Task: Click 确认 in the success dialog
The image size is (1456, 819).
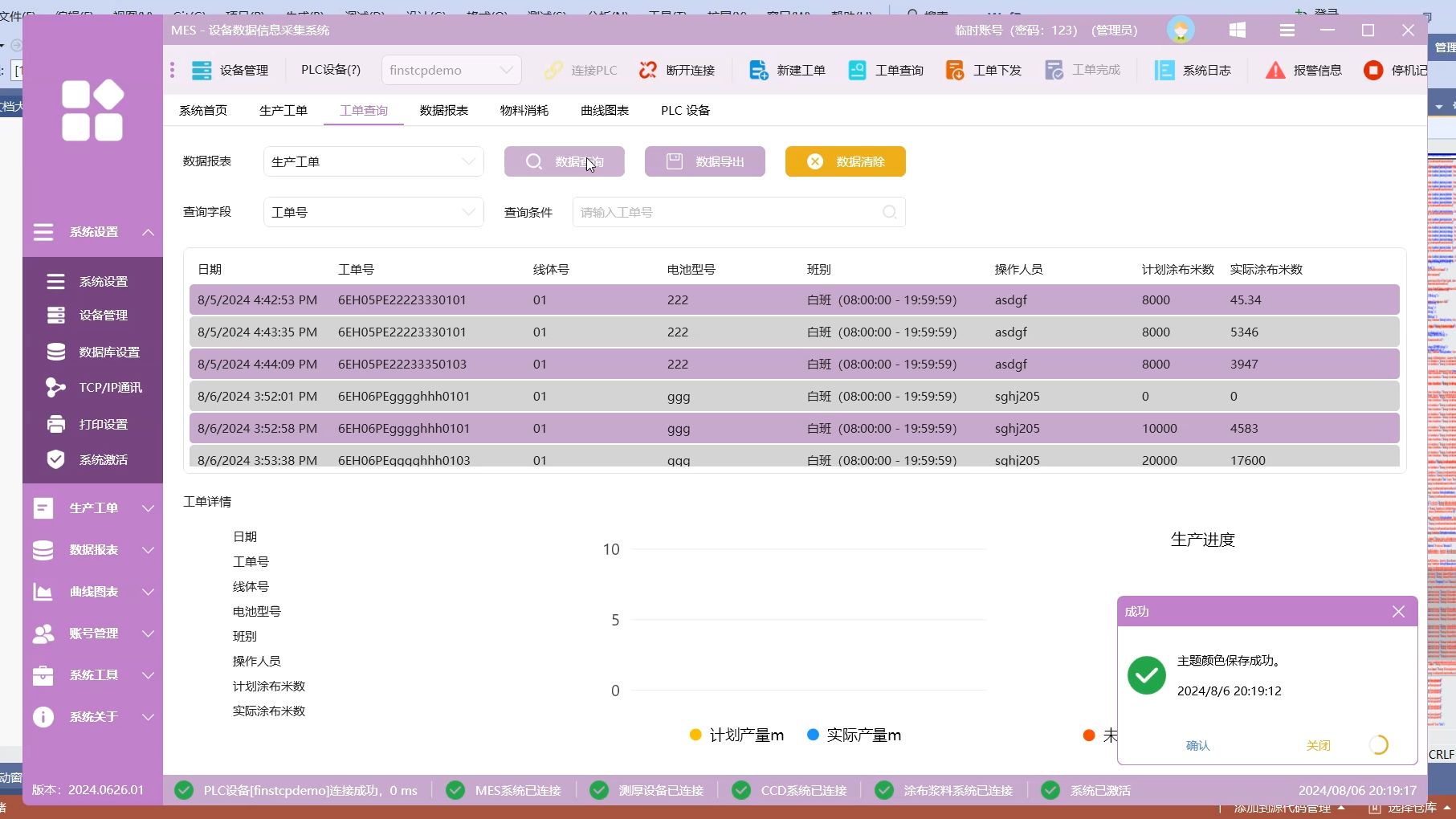Action: coord(1197,745)
